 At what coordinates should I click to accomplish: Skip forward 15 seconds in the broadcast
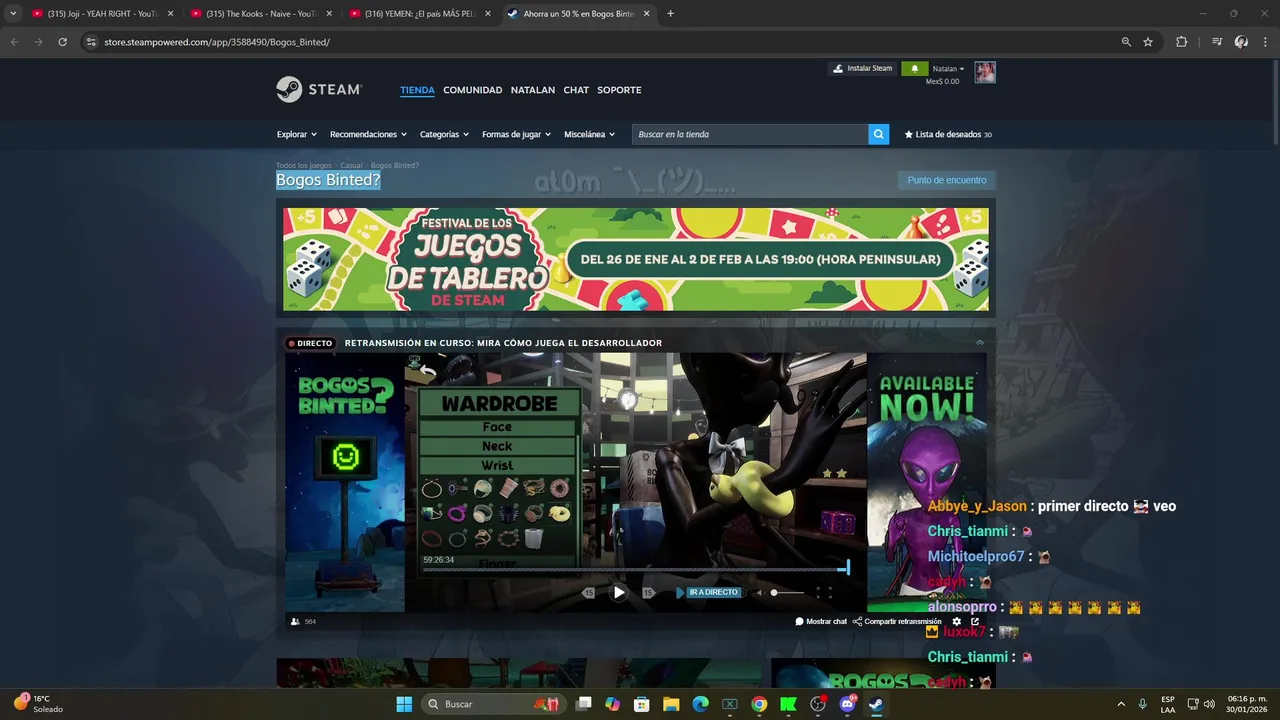click(x=648, y=592)
